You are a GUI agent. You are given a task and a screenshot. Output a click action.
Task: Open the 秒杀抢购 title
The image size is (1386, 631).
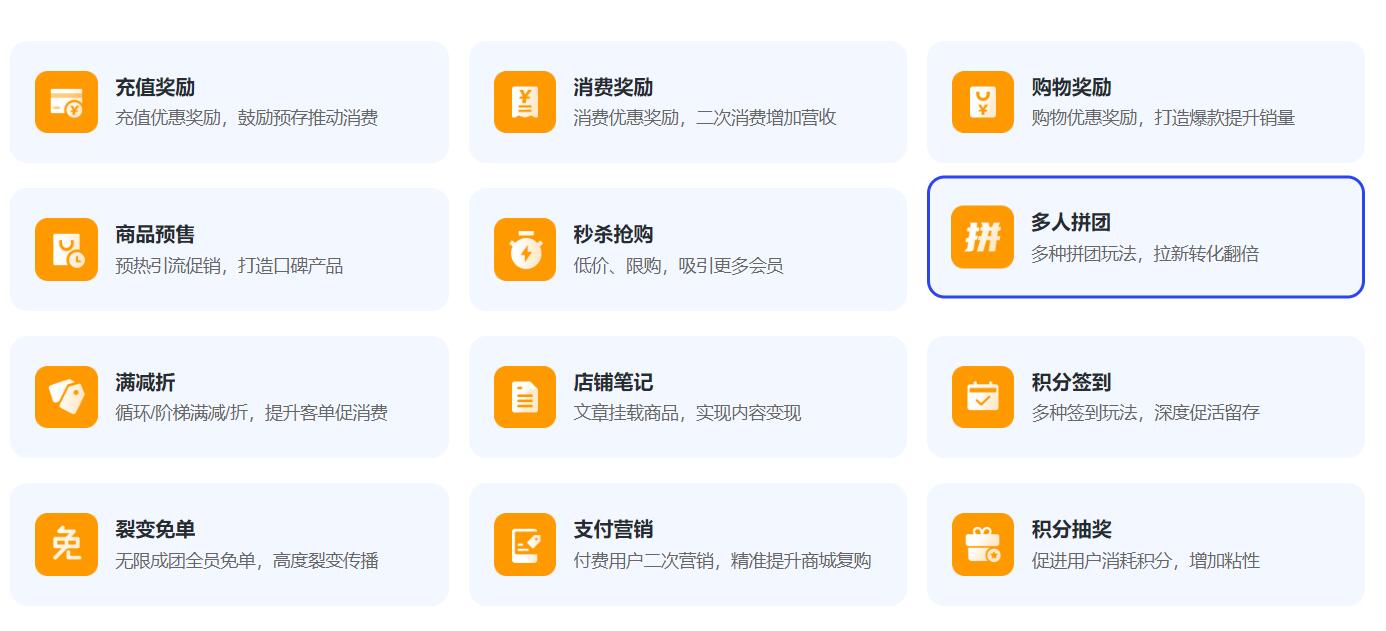[x=613, y=234]
